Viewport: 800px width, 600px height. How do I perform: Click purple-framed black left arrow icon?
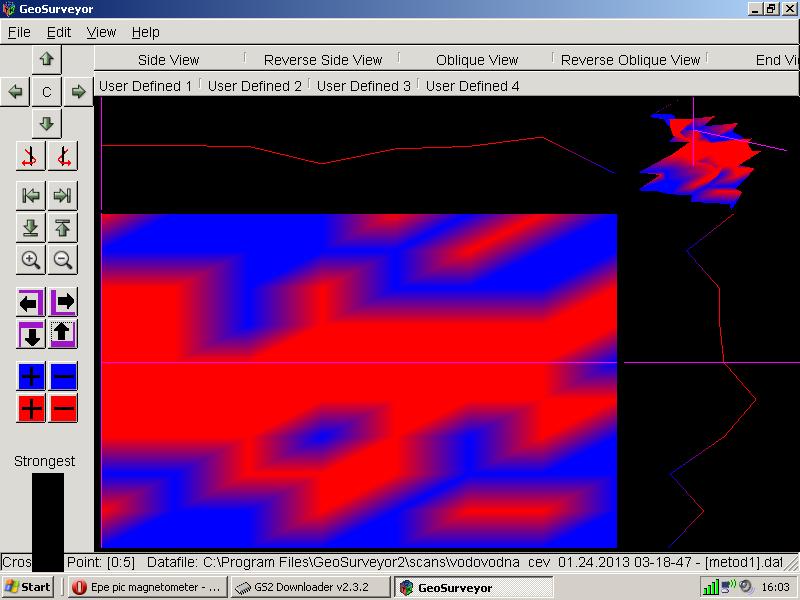(x=31, y=302)
